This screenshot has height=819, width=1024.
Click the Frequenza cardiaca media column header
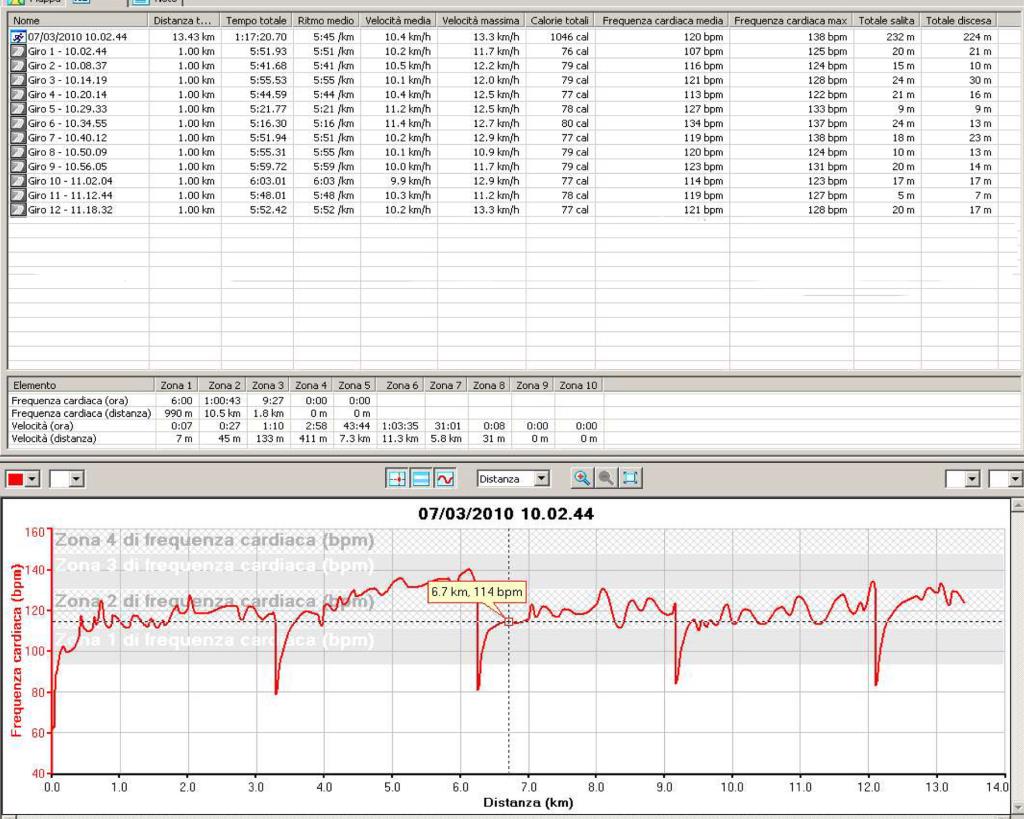[661, 20]
